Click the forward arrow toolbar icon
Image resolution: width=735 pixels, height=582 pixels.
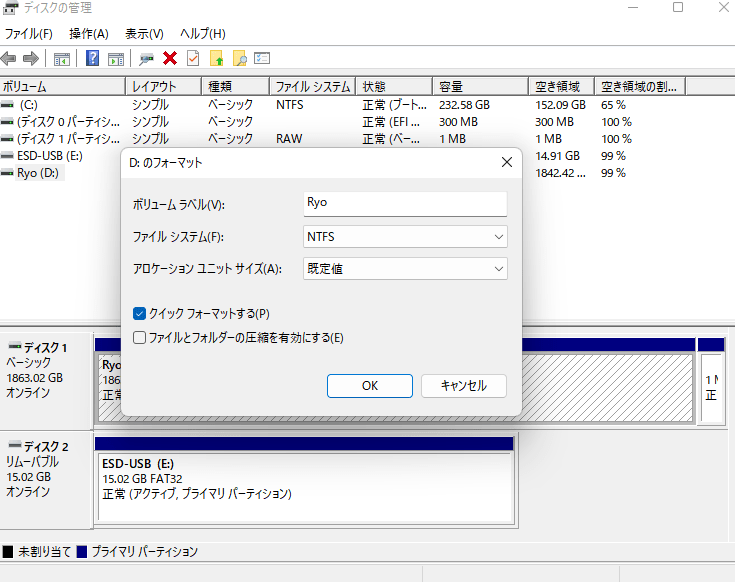point(31,58)
